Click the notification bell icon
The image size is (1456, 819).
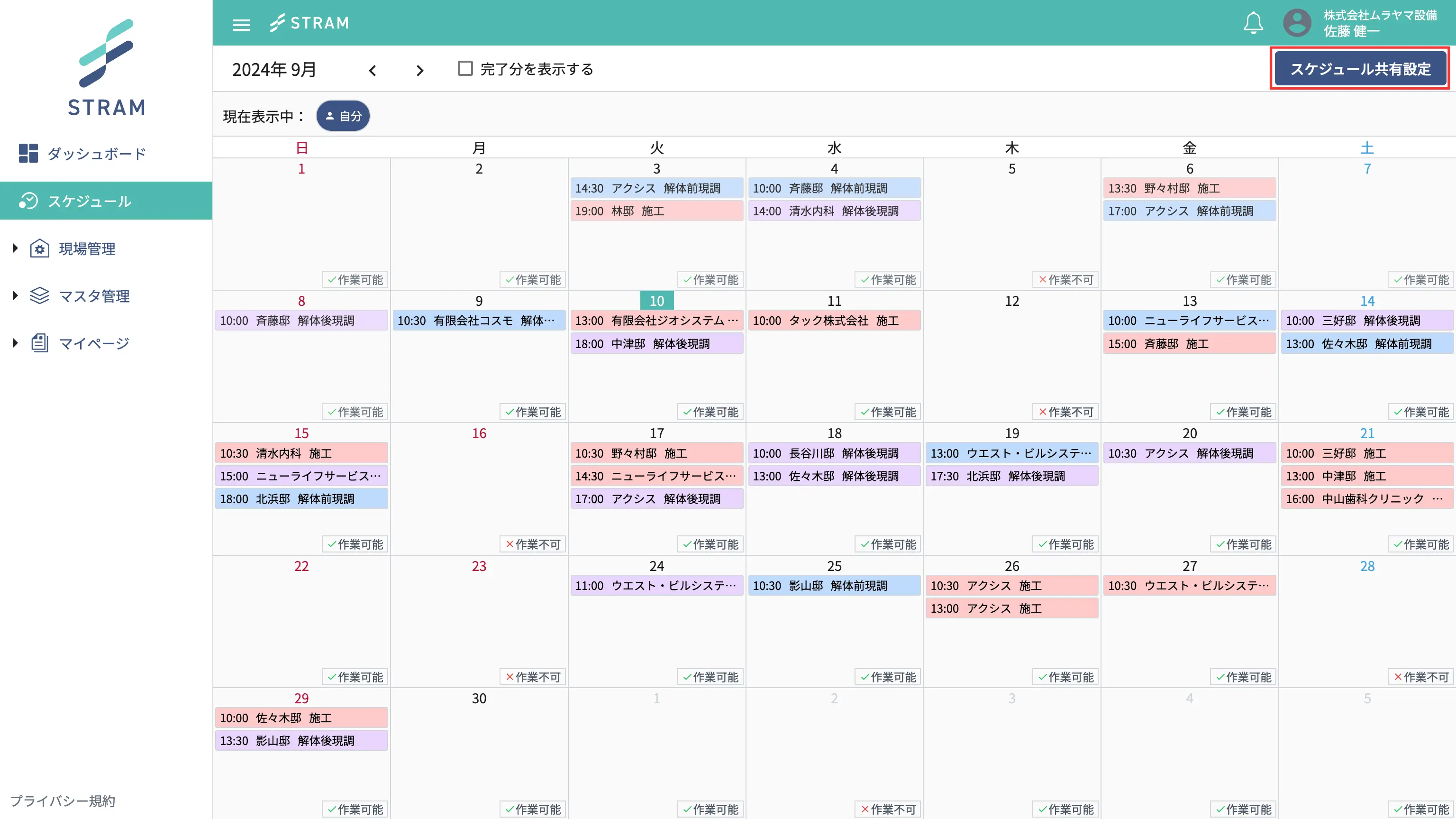pos(1253,23)
